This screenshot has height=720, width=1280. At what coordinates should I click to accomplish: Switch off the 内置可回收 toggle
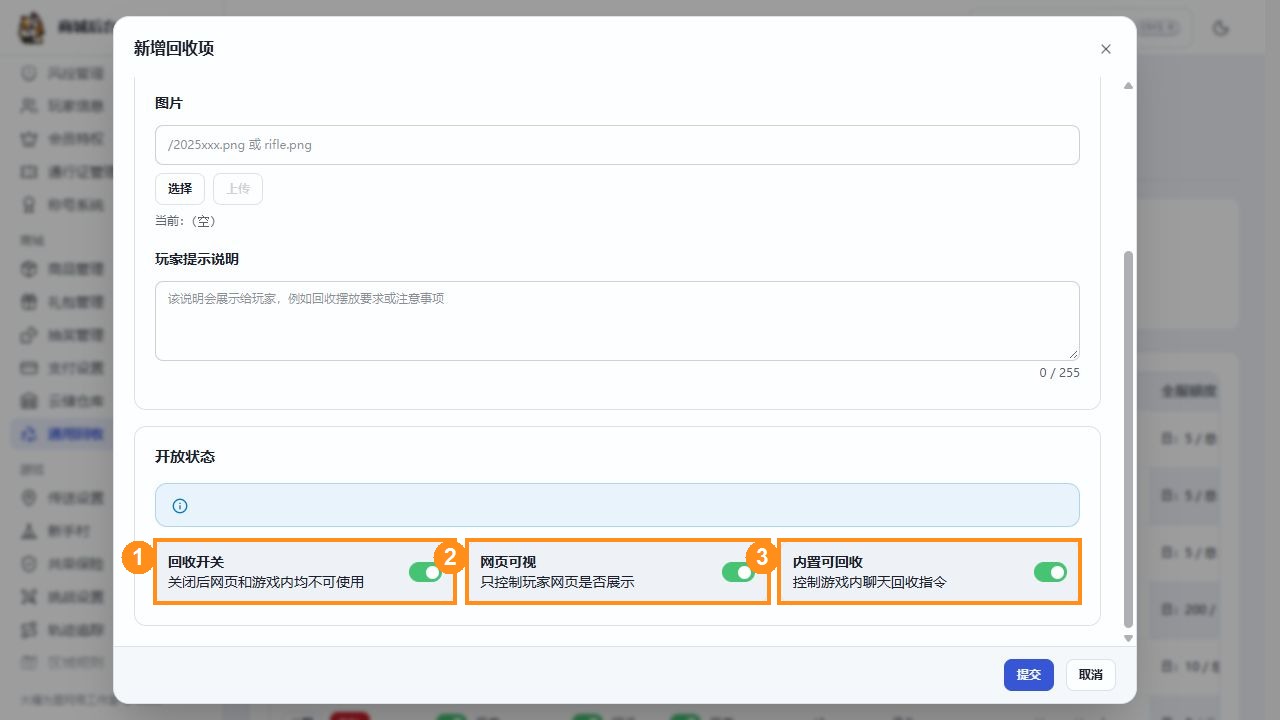point(1050,572)
